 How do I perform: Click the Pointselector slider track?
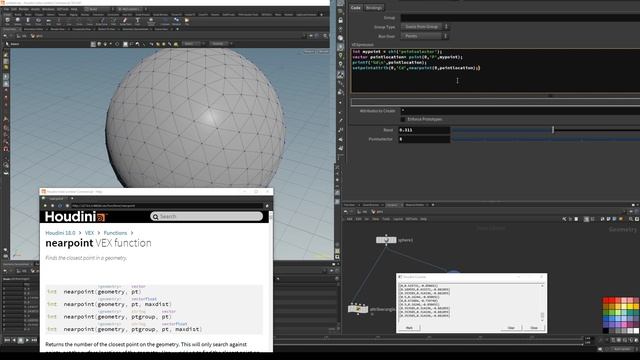[x=545, y=139]
